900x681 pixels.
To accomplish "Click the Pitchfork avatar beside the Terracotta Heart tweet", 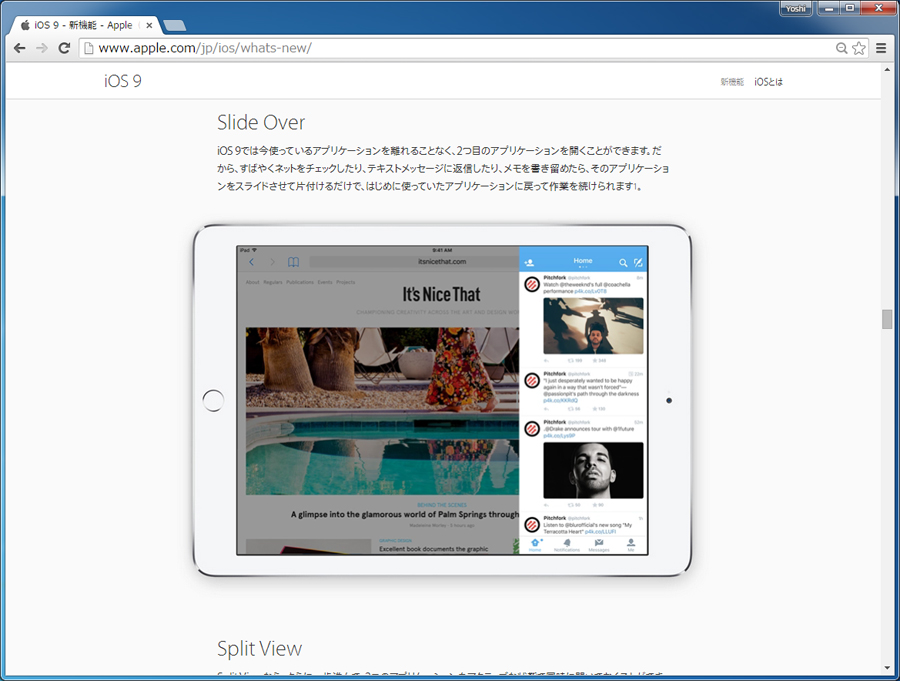I will tap(532, 524).
